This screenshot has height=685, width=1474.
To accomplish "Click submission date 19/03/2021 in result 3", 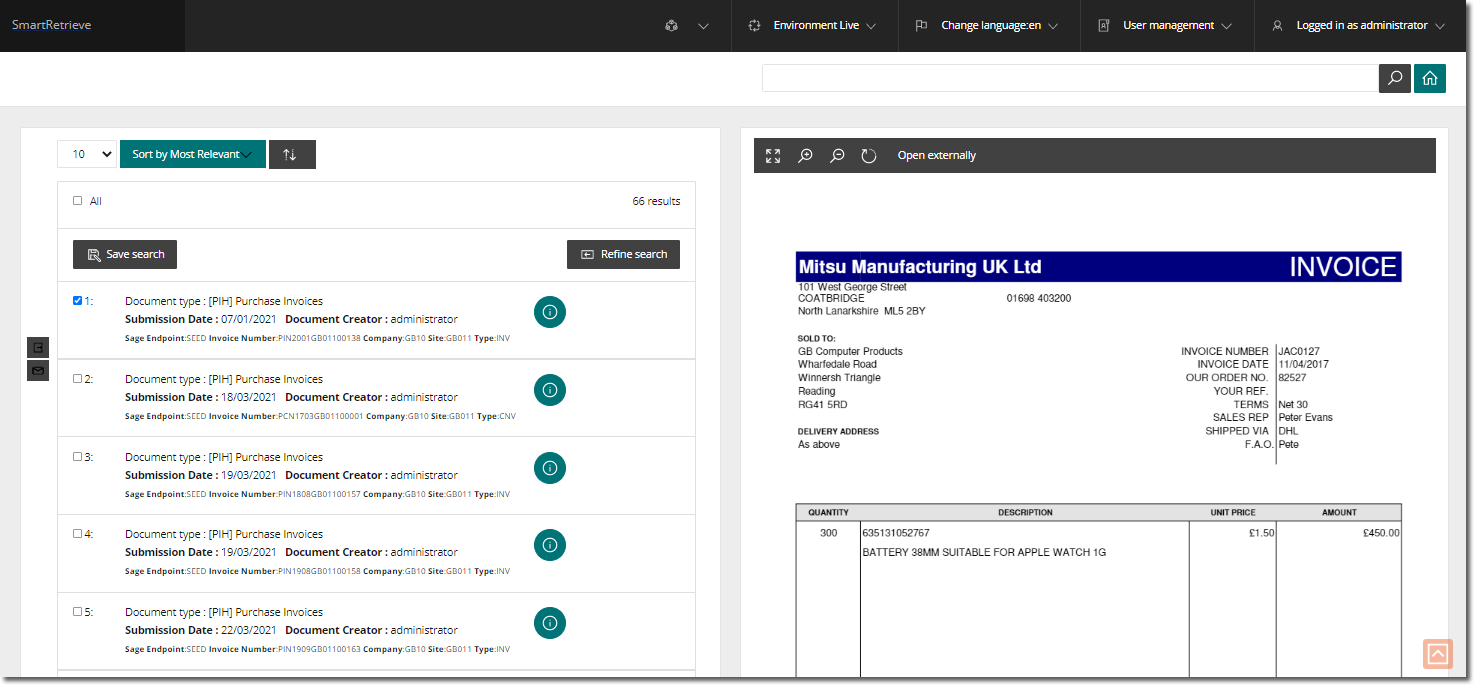I will (x=248, y=475).
